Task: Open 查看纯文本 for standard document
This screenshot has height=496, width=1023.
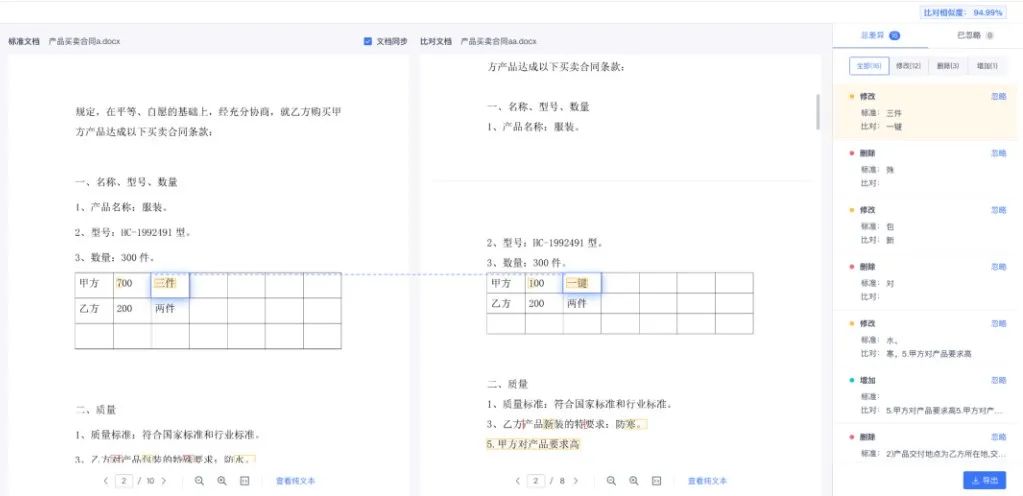Action: (x=296, y=481)
